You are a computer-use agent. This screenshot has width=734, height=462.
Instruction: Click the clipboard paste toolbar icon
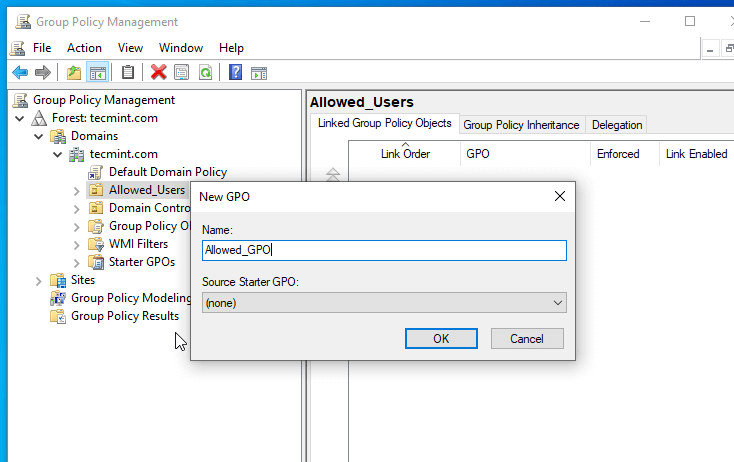[128, 73]
